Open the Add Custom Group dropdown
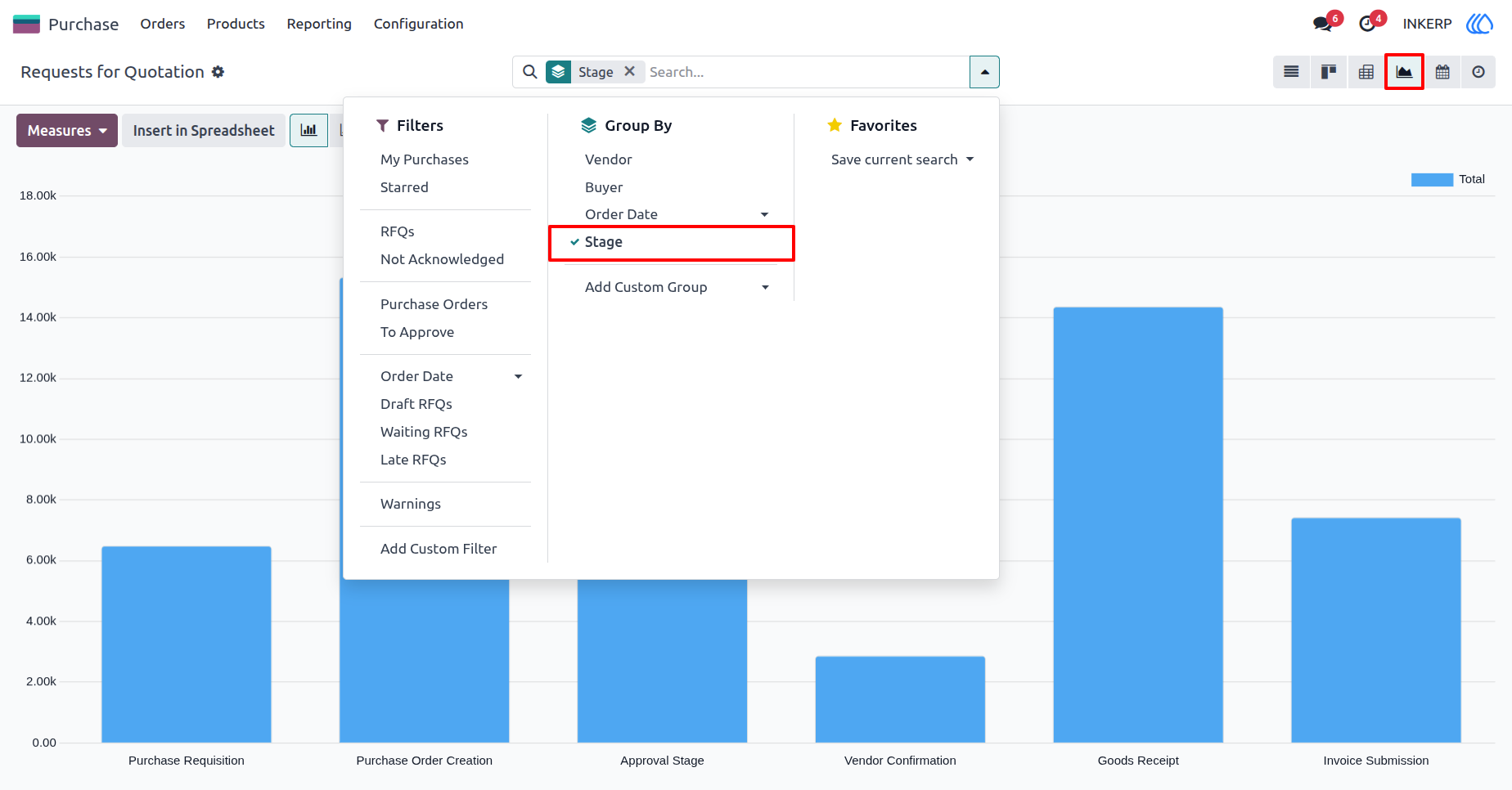 point(671,287)
